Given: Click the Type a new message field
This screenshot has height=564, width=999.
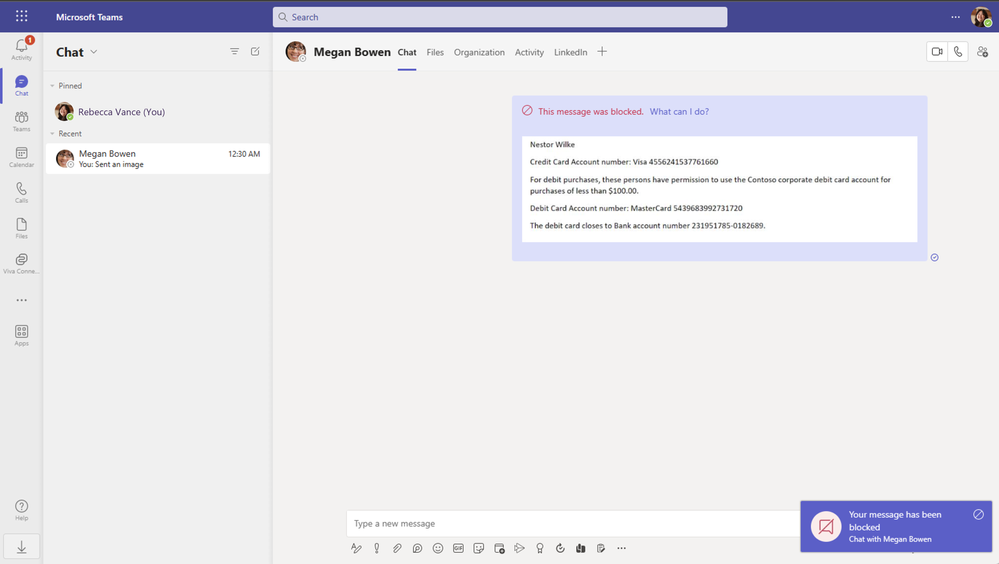Looking at the screenshot, I should [x=573, y=523].
